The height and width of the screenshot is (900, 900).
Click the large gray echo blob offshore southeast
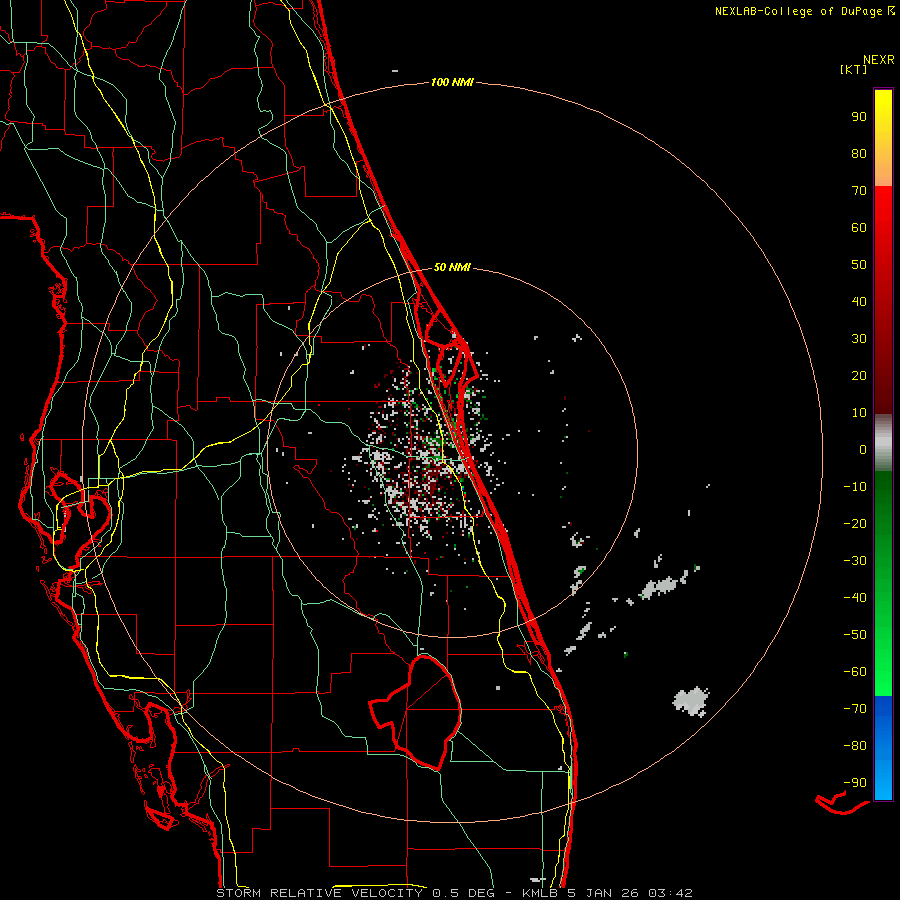click(x=692, y=701)
